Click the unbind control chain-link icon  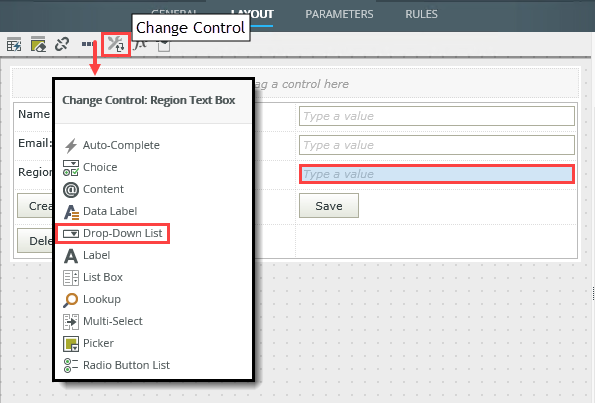point(62,44)
